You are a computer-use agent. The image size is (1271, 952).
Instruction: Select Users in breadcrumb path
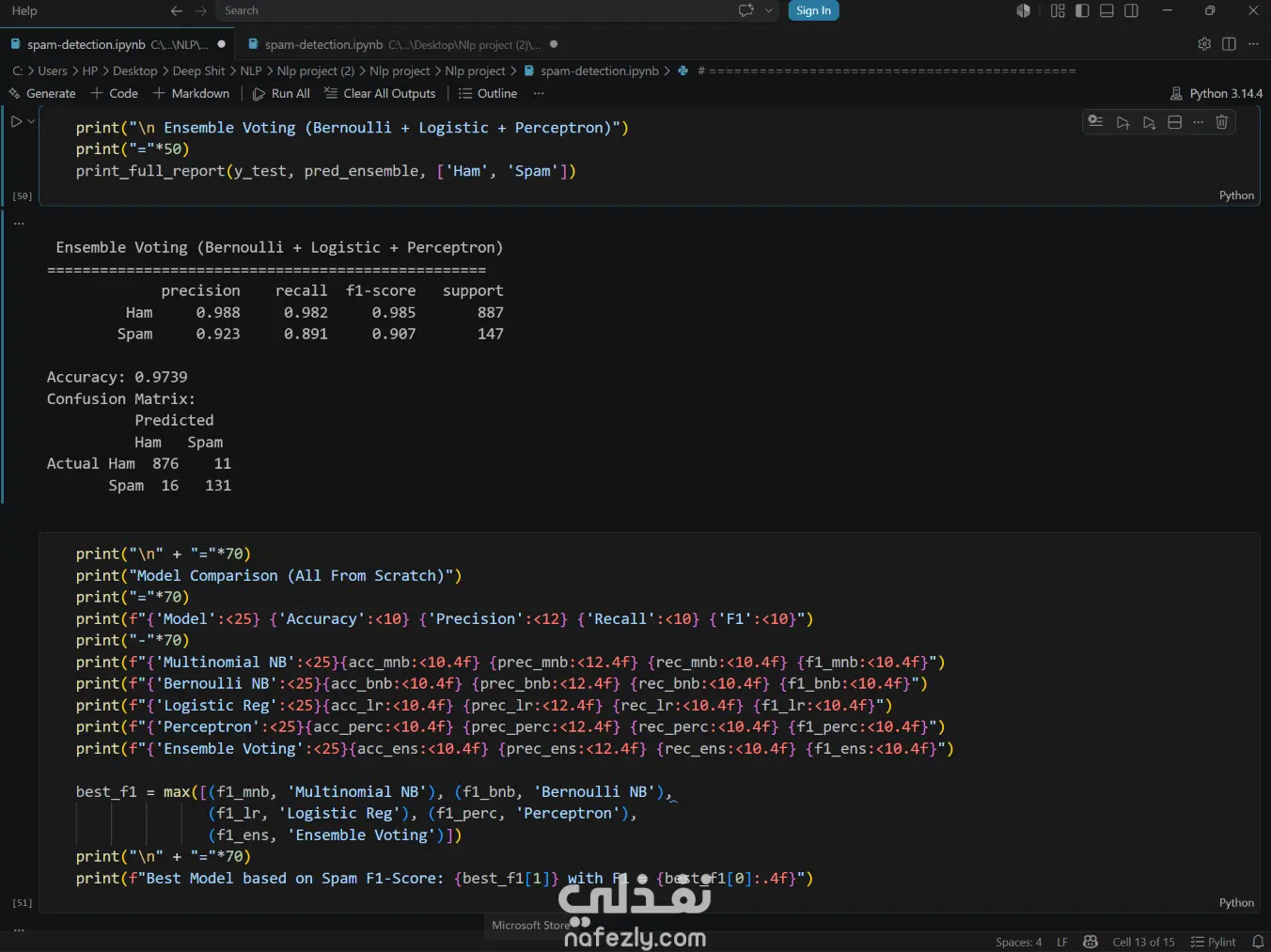coord(53,70)
